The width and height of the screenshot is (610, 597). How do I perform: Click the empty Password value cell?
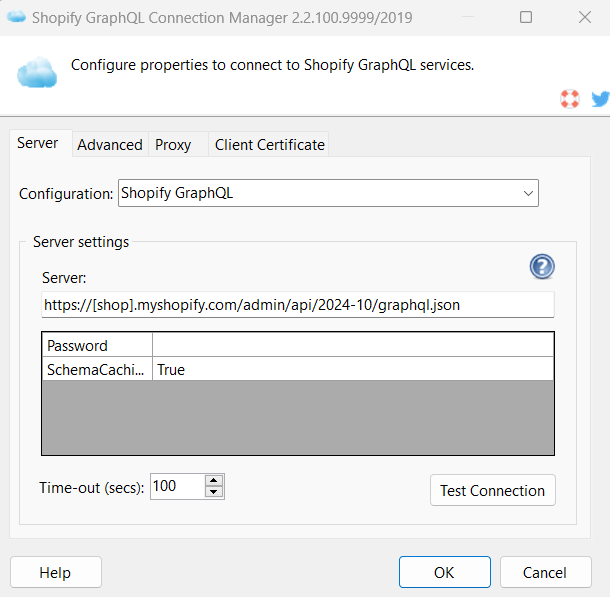pos(353,345)
